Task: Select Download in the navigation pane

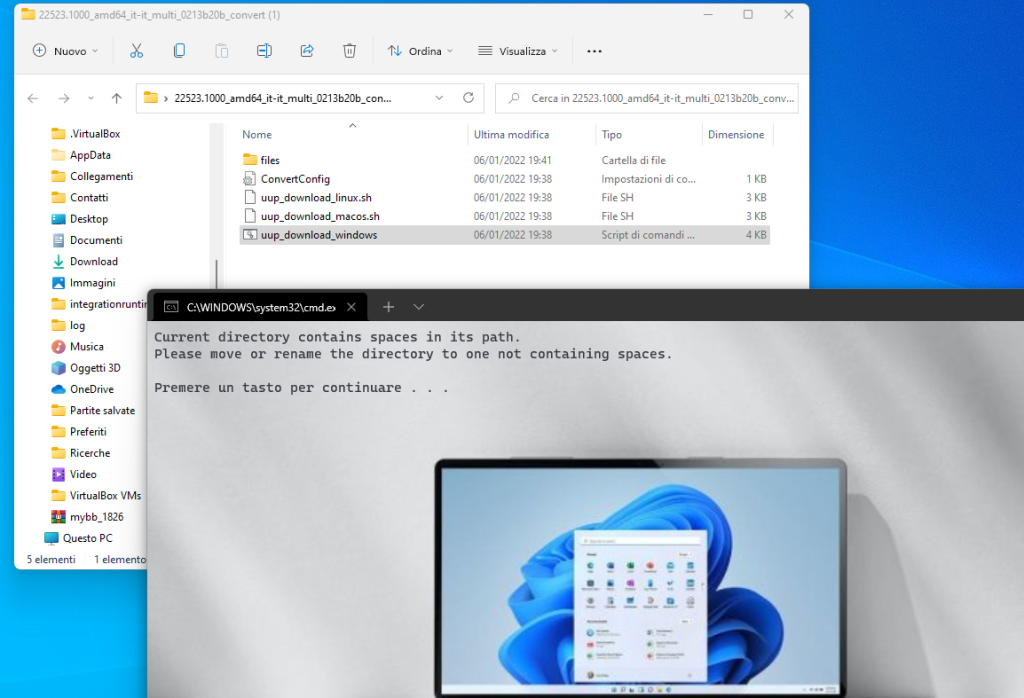Action: click(93, 261)
